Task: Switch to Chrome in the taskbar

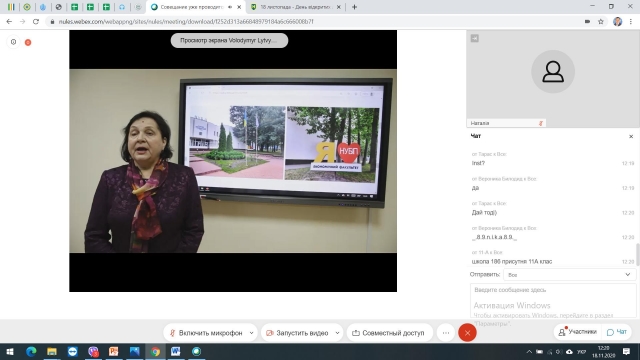Action: point(155,351)
